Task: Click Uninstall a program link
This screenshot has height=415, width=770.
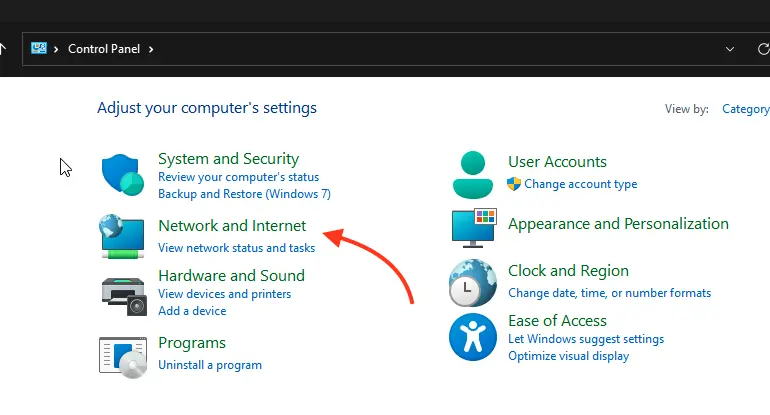Action: 210,365
